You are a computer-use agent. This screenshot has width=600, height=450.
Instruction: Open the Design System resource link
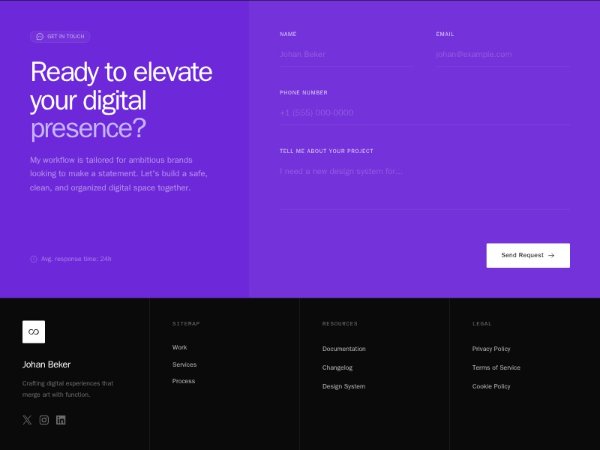[x=343, y=386]
